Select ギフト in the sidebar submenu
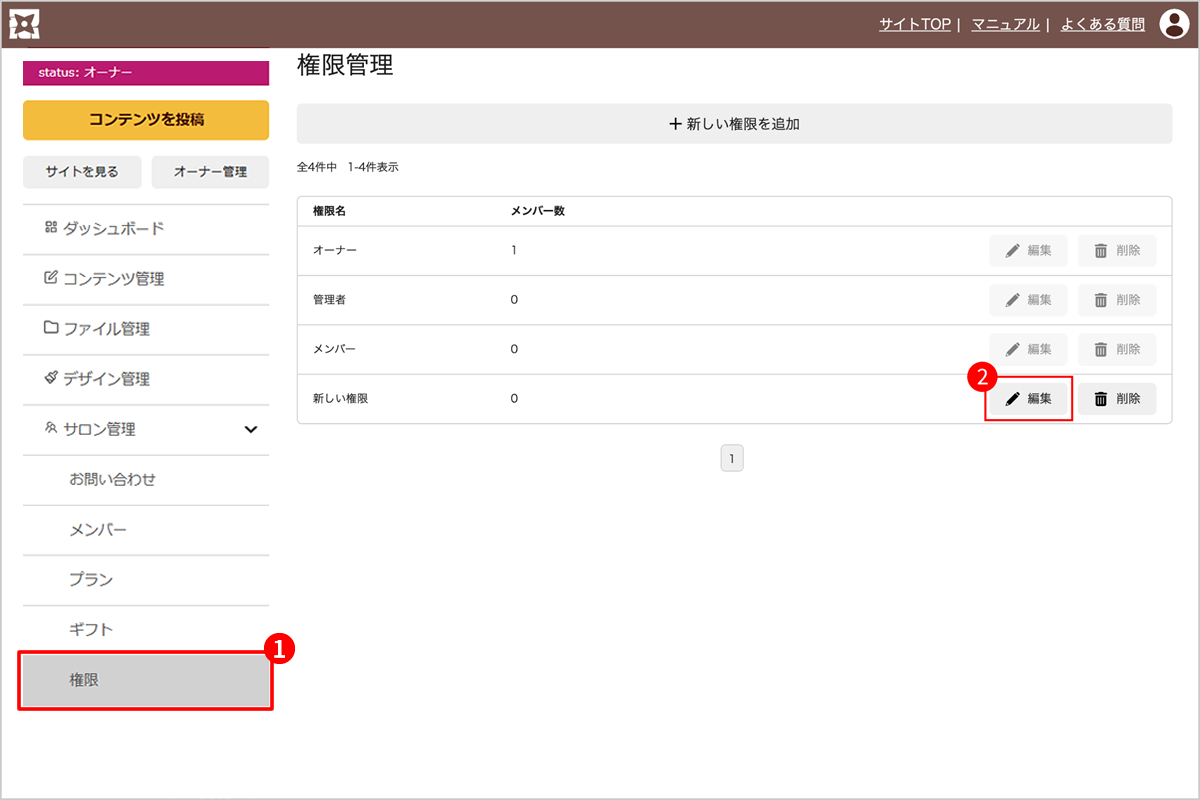1200x800 pixels. (91, 629)
